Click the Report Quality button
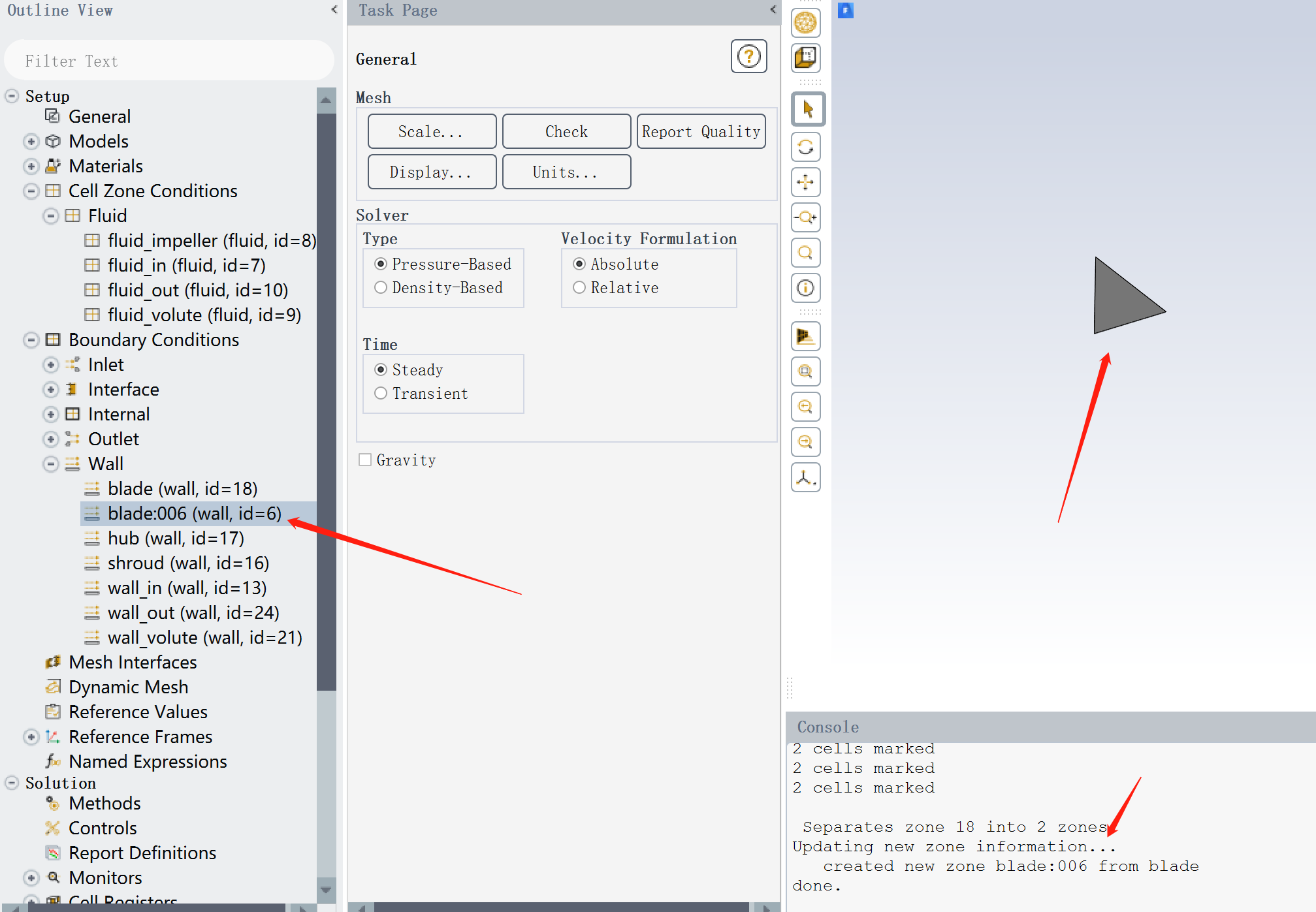Screen dimensions: 1316x912 701,132
